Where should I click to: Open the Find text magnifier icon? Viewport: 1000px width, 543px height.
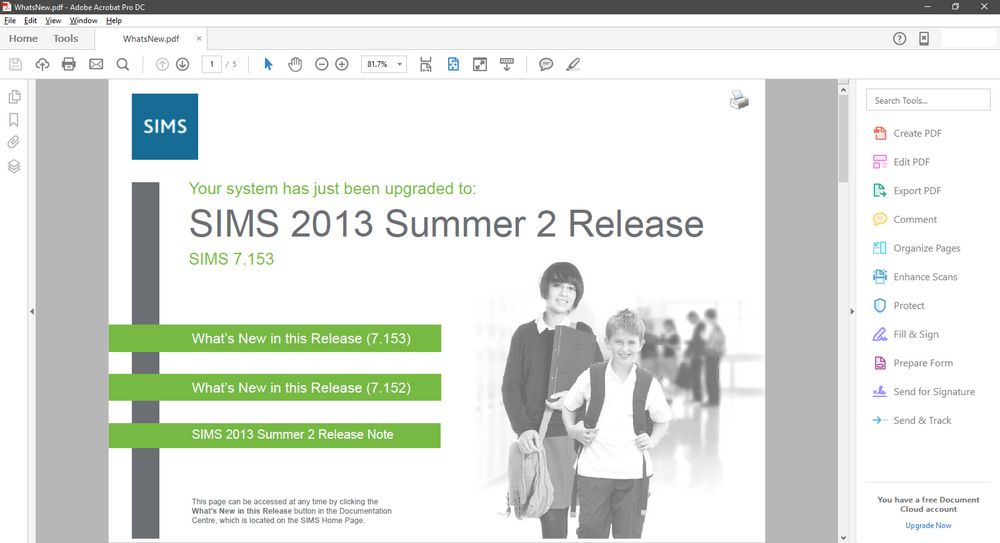point(122,64)
